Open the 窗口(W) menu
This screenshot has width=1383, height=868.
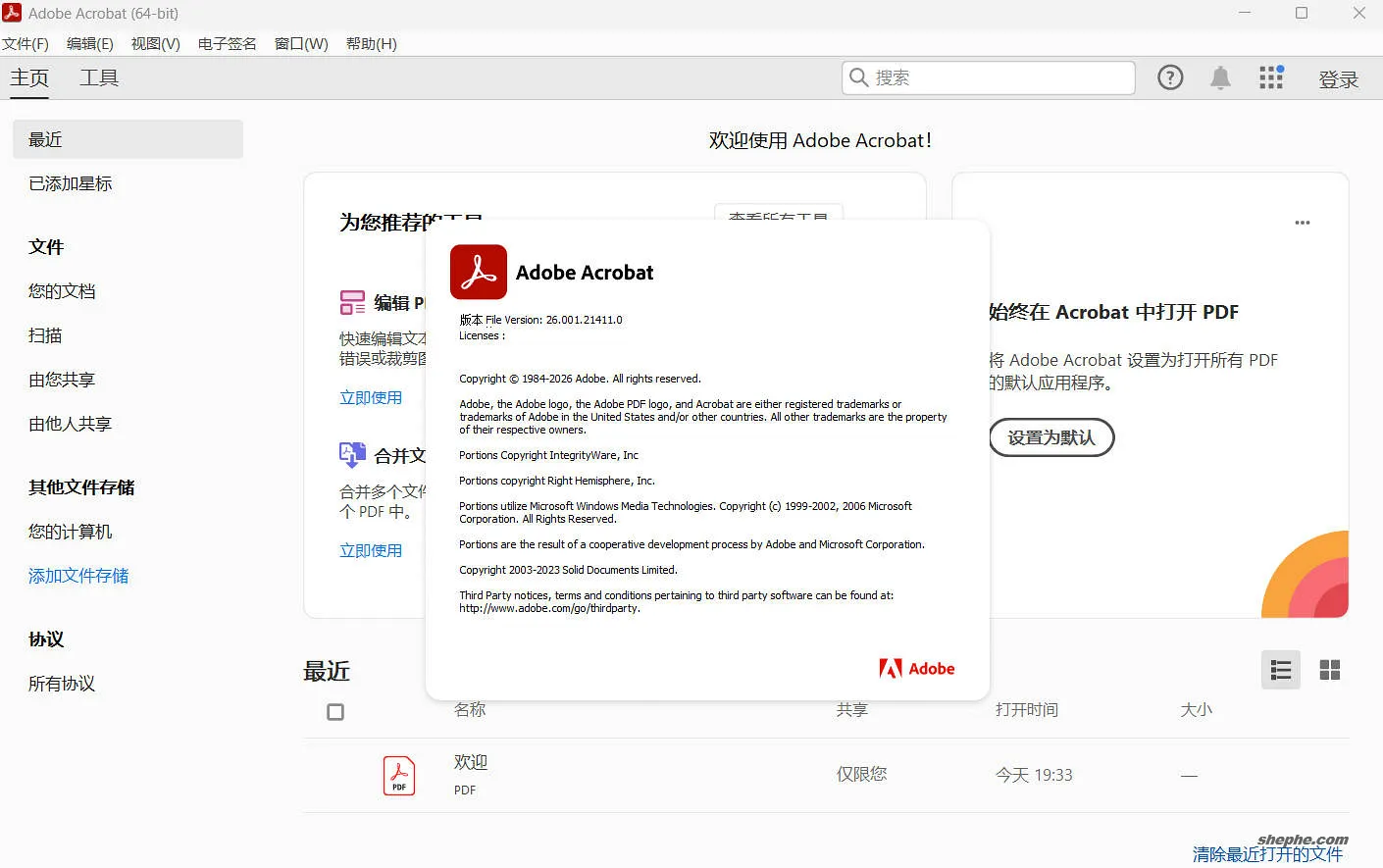click(x=301, y=43)
